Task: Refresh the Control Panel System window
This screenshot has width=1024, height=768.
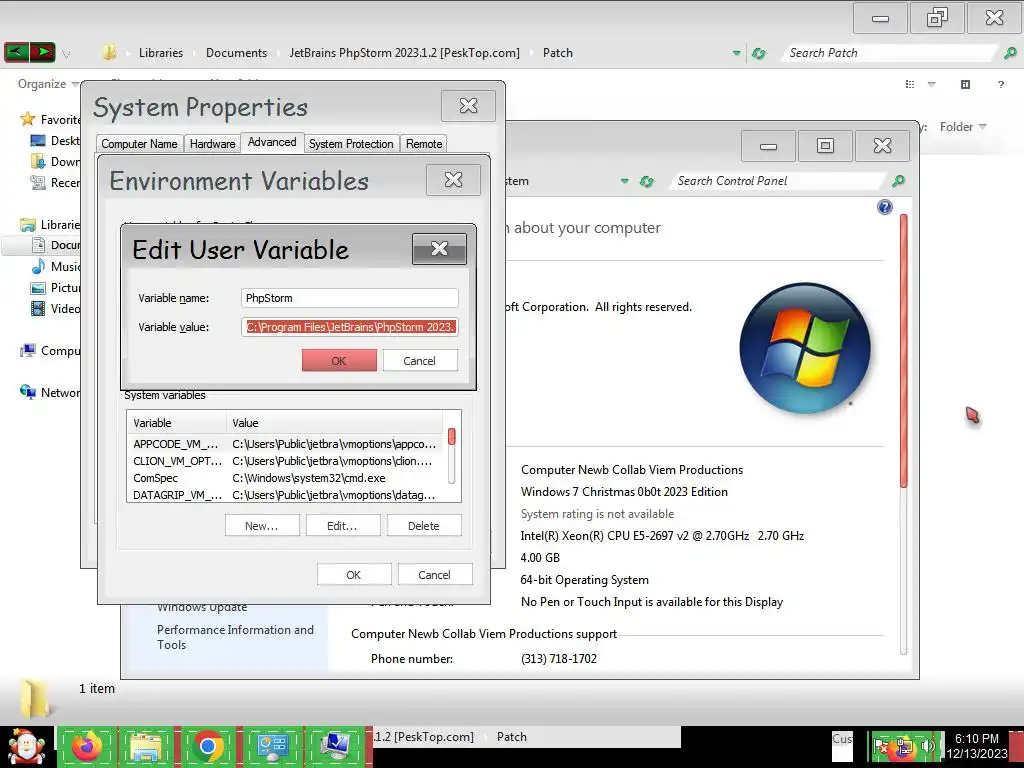Action: [x=647, y=182]
